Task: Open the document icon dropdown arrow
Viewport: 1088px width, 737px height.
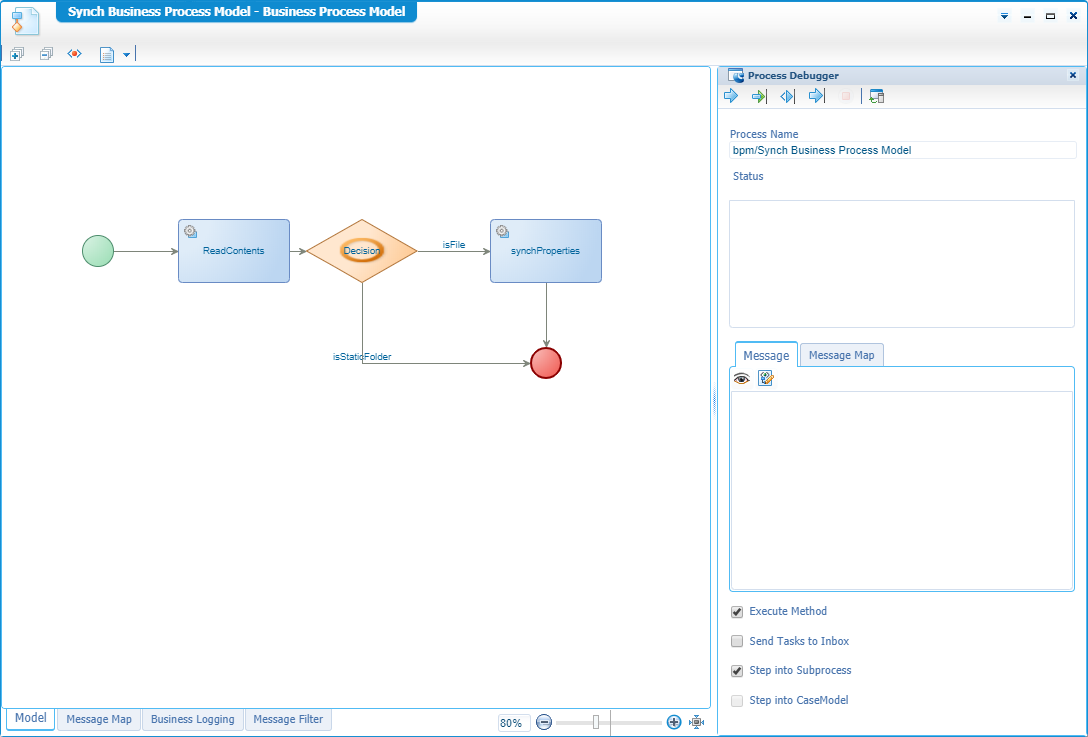Action: click(127, 55)
